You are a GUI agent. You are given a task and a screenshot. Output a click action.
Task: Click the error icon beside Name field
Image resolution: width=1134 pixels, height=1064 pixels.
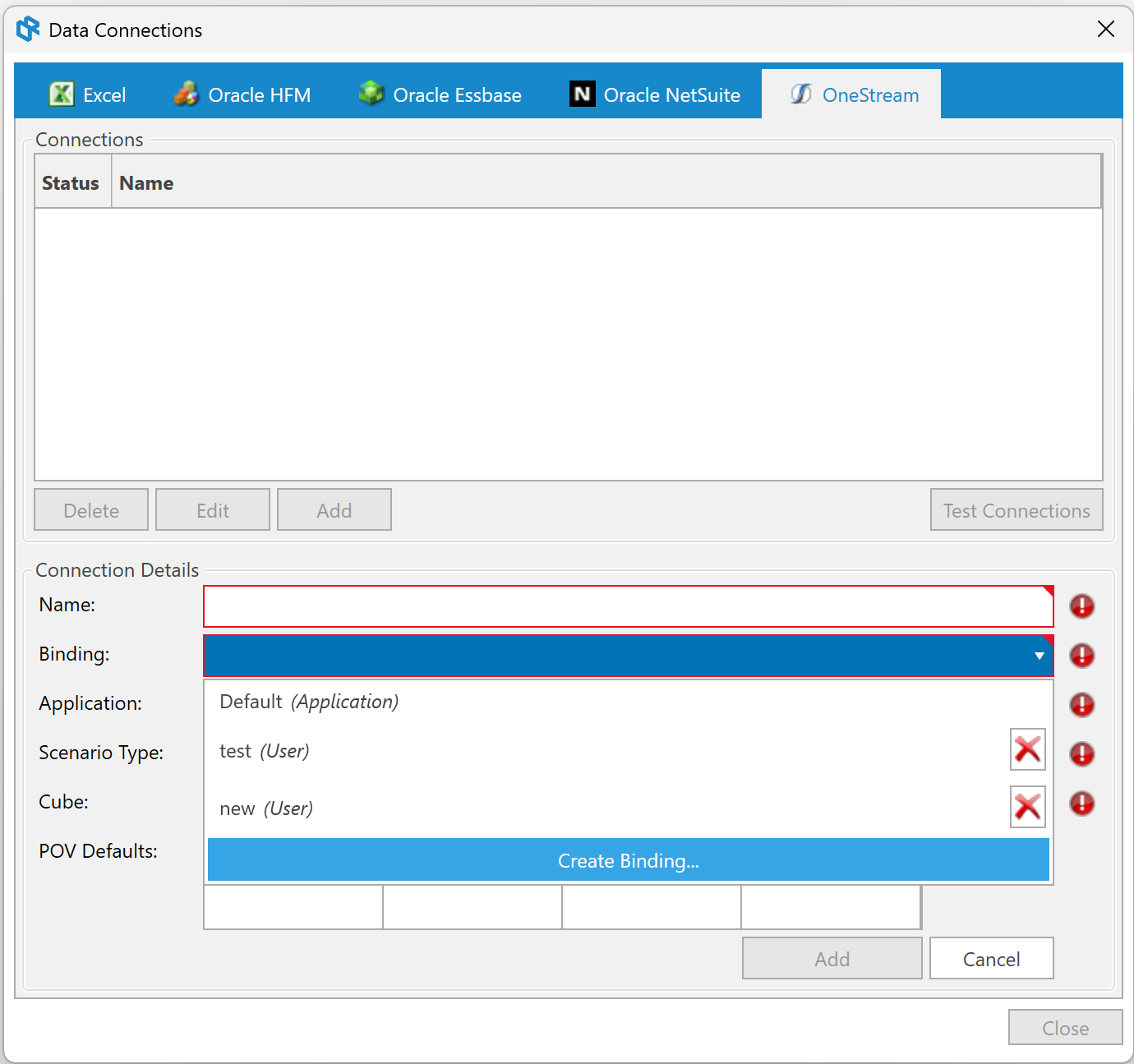[x=1081, y=606]
